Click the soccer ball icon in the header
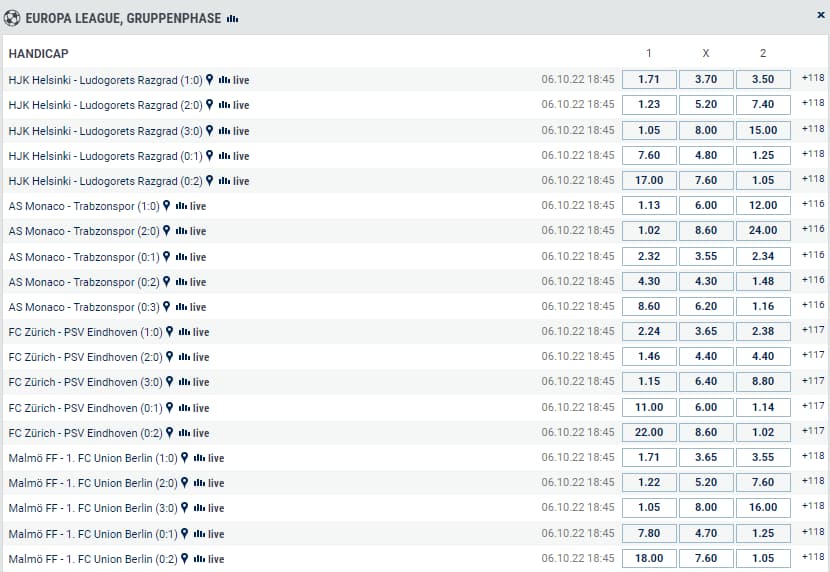Viewport: 830px width, 572px height. (12, 18)
